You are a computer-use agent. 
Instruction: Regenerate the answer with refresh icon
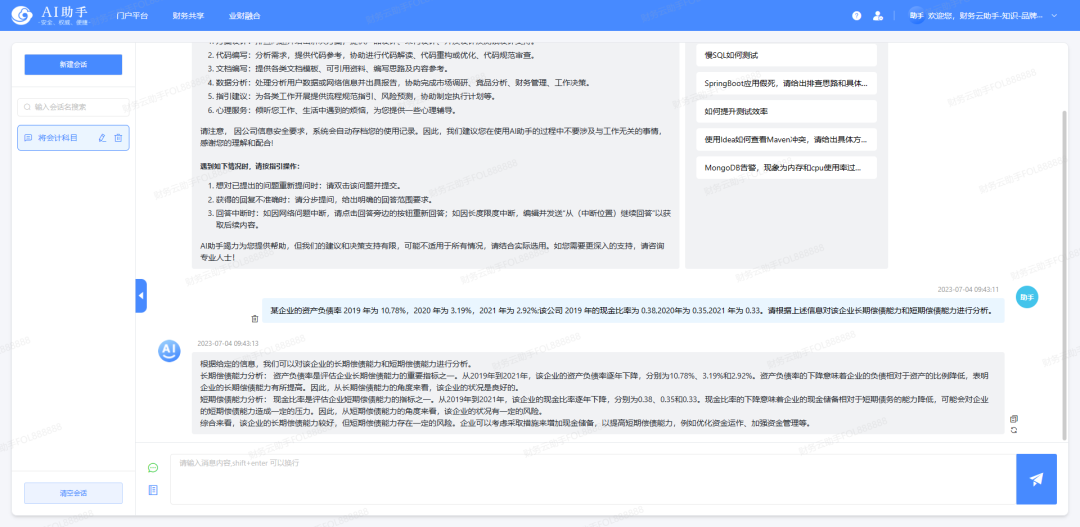coord(1014,430)
